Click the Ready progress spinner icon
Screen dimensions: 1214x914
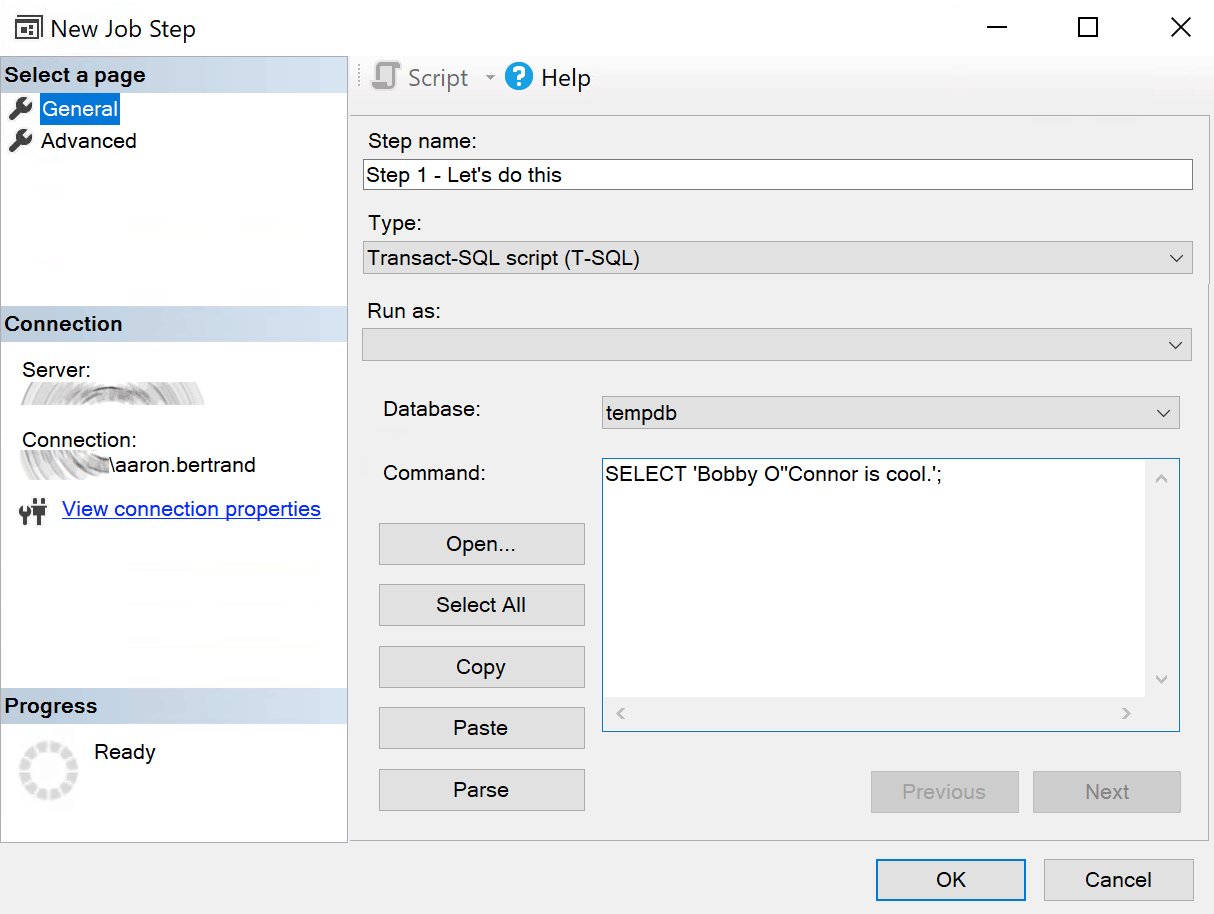coord(48,769)
